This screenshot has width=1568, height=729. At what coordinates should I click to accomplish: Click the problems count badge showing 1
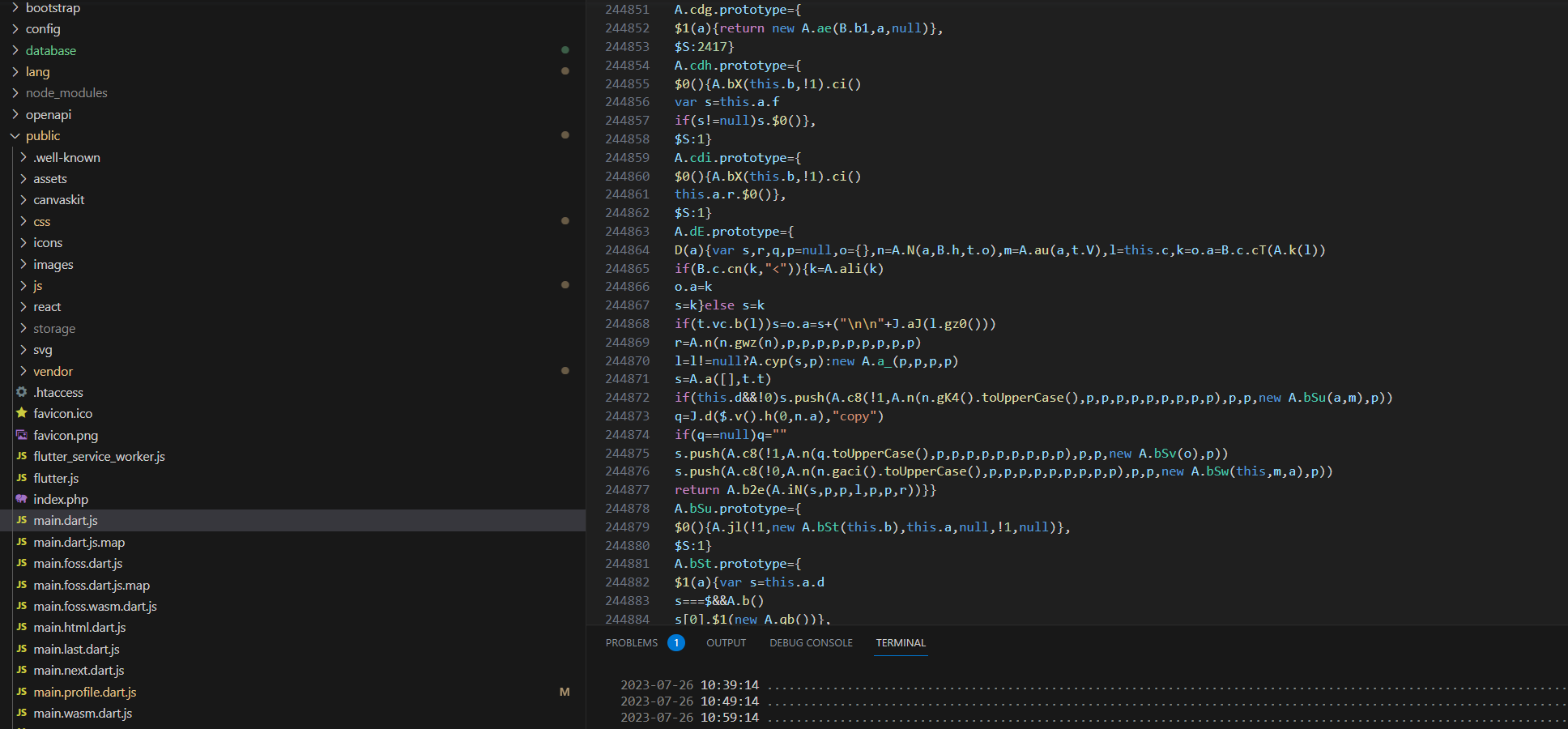pyautogui.click(x=676, y=642)
